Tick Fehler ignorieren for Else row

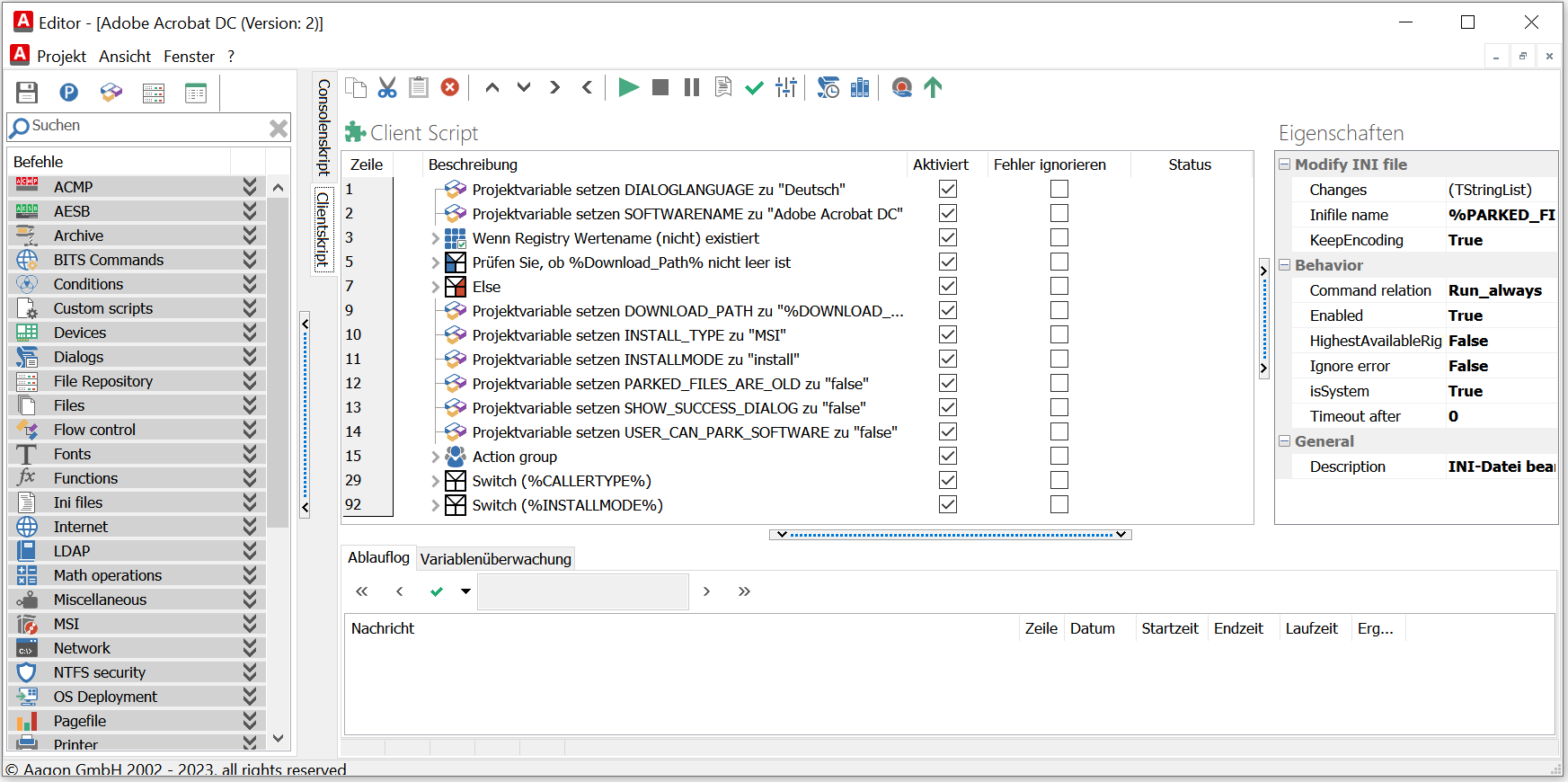[x=1059, y=287]
